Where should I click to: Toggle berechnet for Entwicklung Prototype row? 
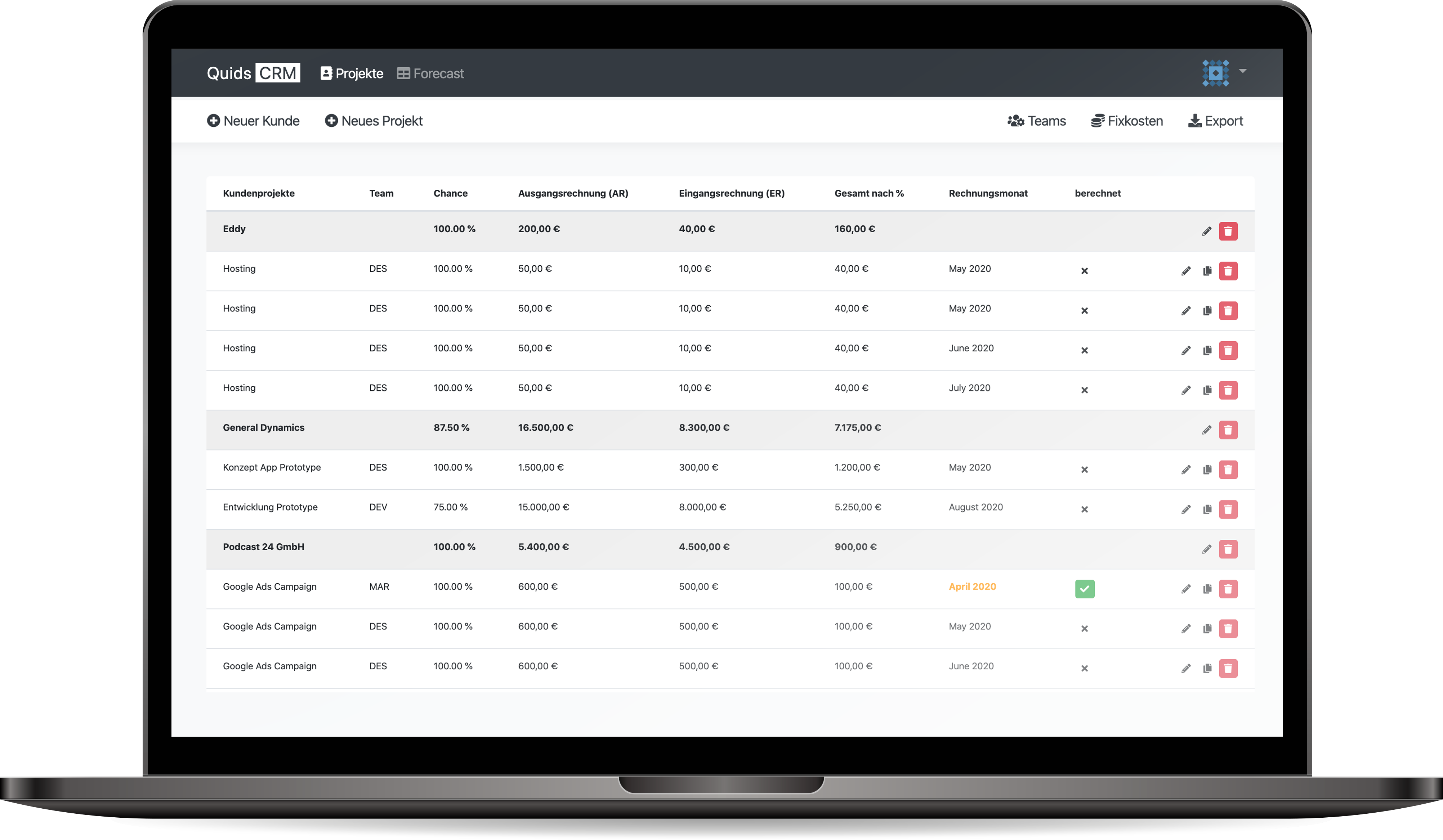coord(1085,509)
